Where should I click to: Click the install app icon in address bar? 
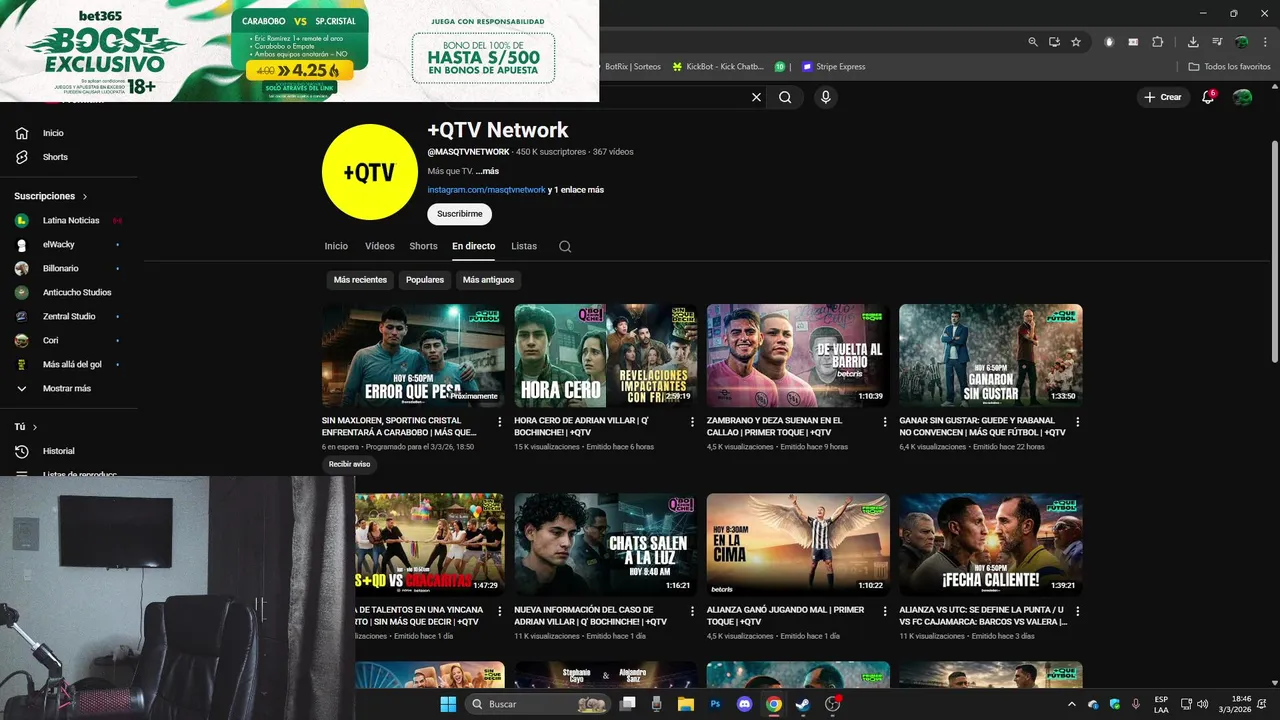1054,42
